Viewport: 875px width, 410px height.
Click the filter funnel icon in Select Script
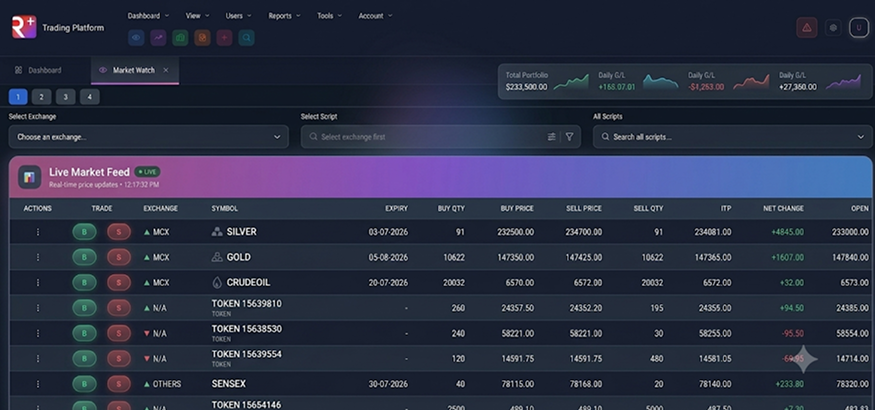pyautogui.click(x=569, y=137)
